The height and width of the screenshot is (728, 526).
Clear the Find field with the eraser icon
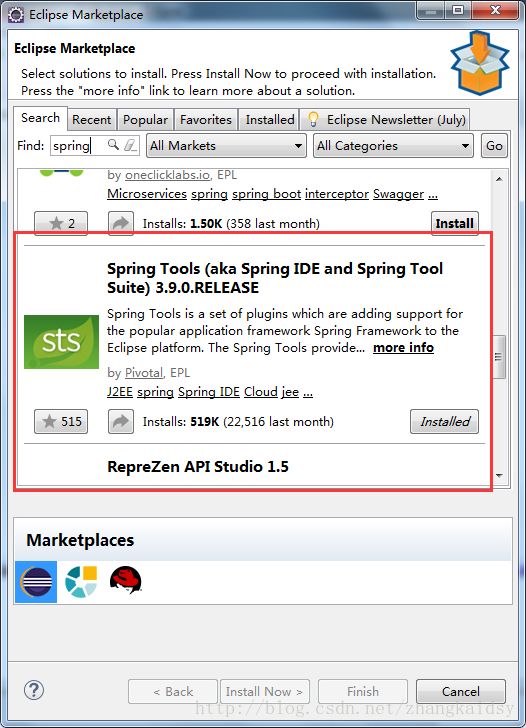pyautogui.click(x=130, y=145)
